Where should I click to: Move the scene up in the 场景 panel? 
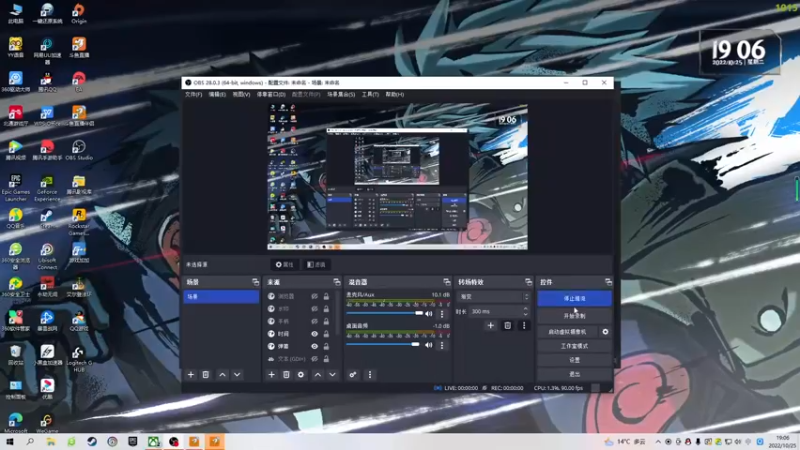[222, 374]
